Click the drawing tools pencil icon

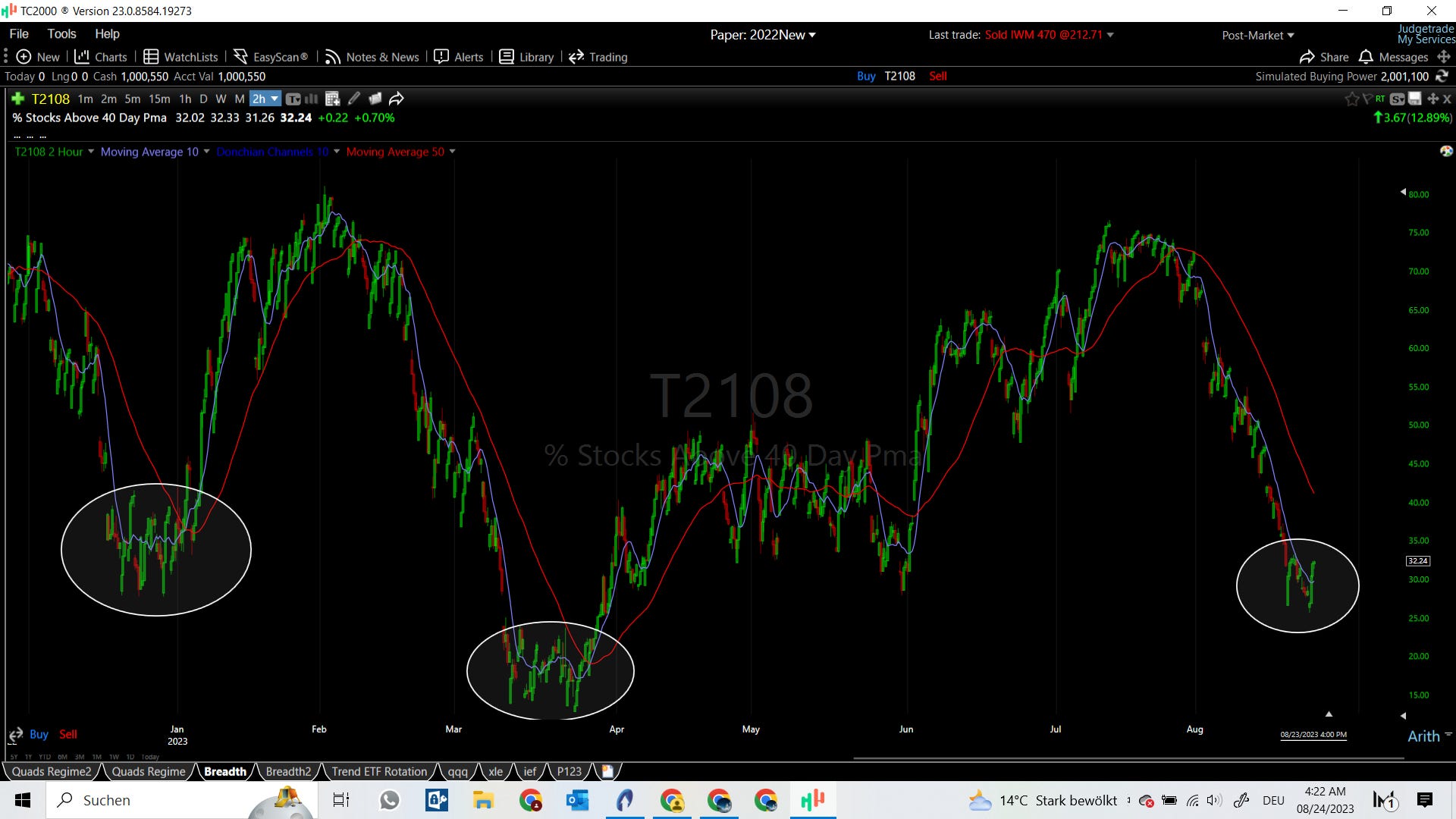(x=354, y=99)
